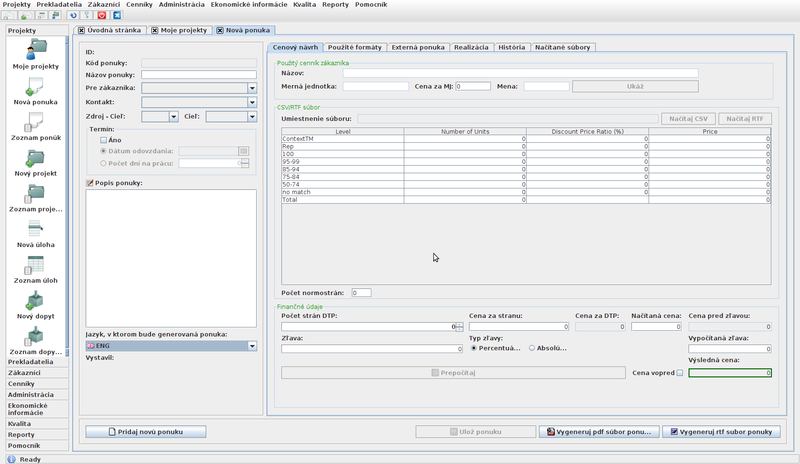Click the Výsledná cena field
800x464 pixels.
[730, 373]
